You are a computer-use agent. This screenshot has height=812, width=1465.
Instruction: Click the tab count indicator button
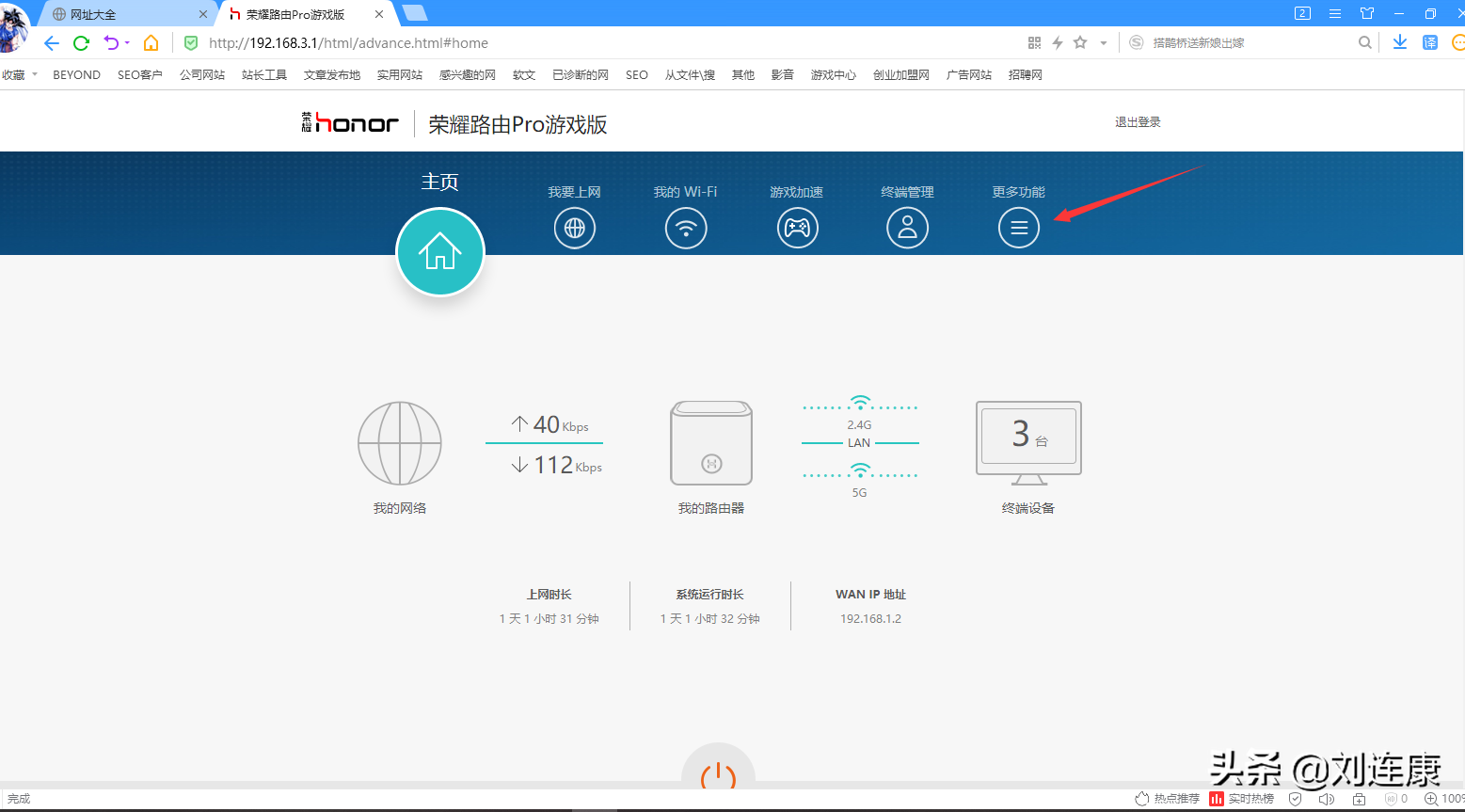pos(1302,13)
